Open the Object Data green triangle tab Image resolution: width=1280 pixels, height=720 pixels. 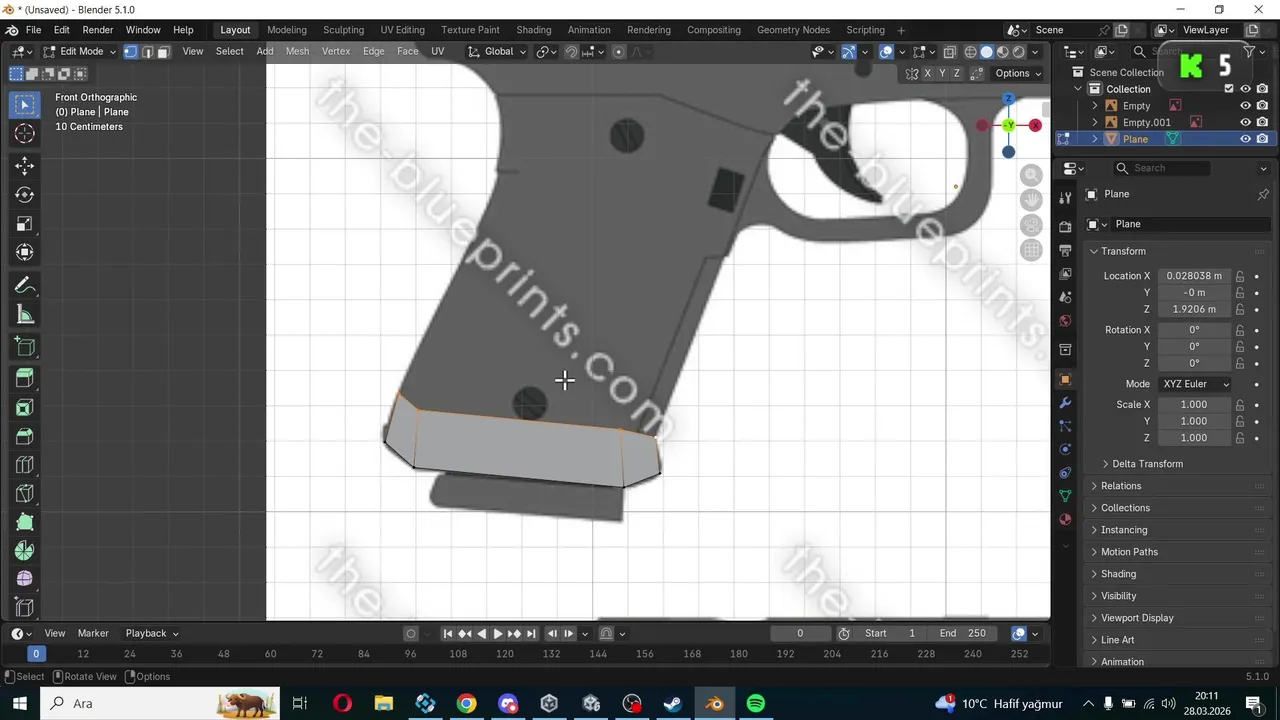click(x=1065, y=496)
